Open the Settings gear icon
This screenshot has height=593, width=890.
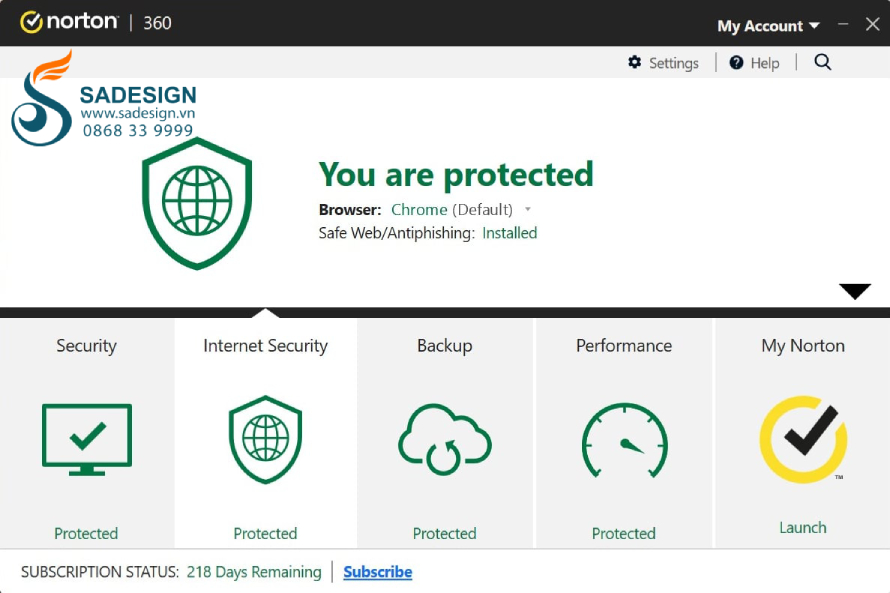pyautogui.click(x=635, y=62)
